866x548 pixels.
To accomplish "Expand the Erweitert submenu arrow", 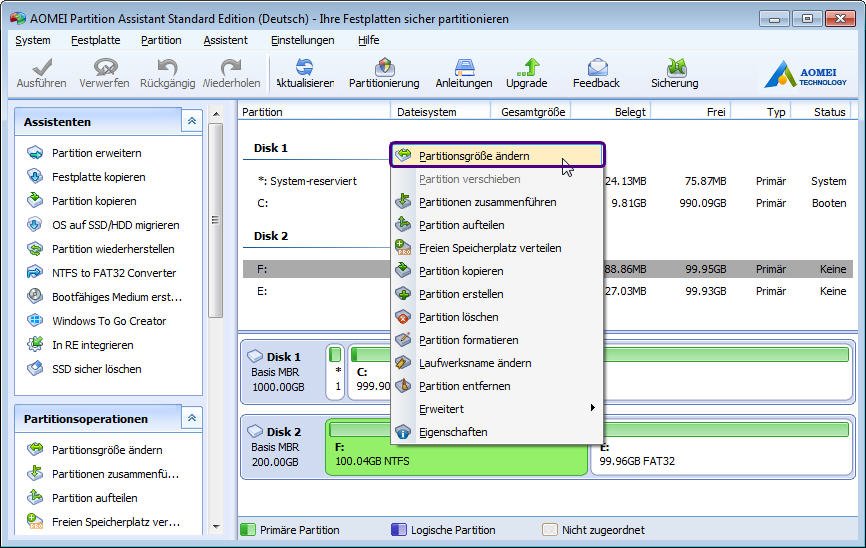I will [x=592, y=408].
